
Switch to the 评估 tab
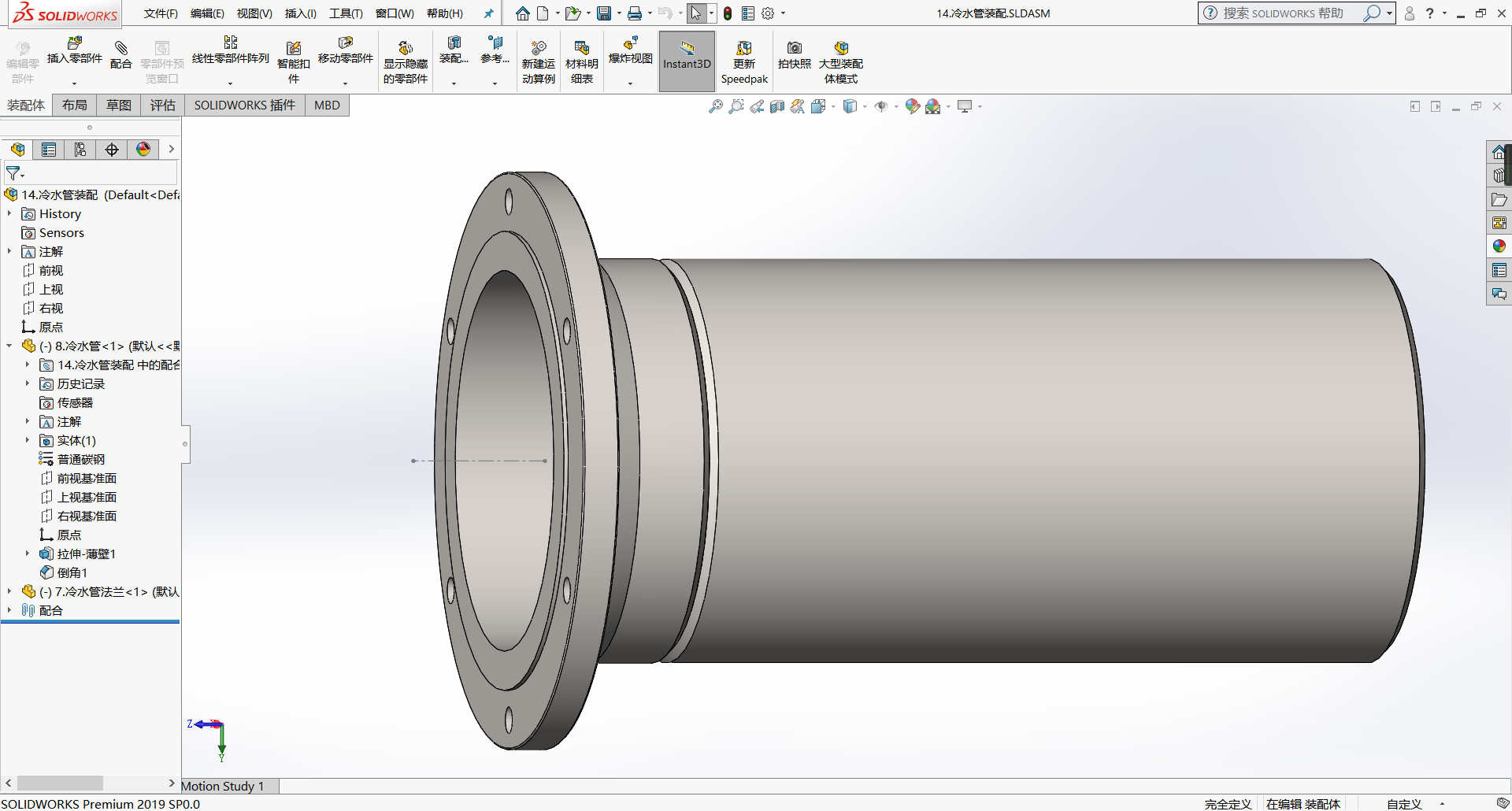click(x=163, y=106)
